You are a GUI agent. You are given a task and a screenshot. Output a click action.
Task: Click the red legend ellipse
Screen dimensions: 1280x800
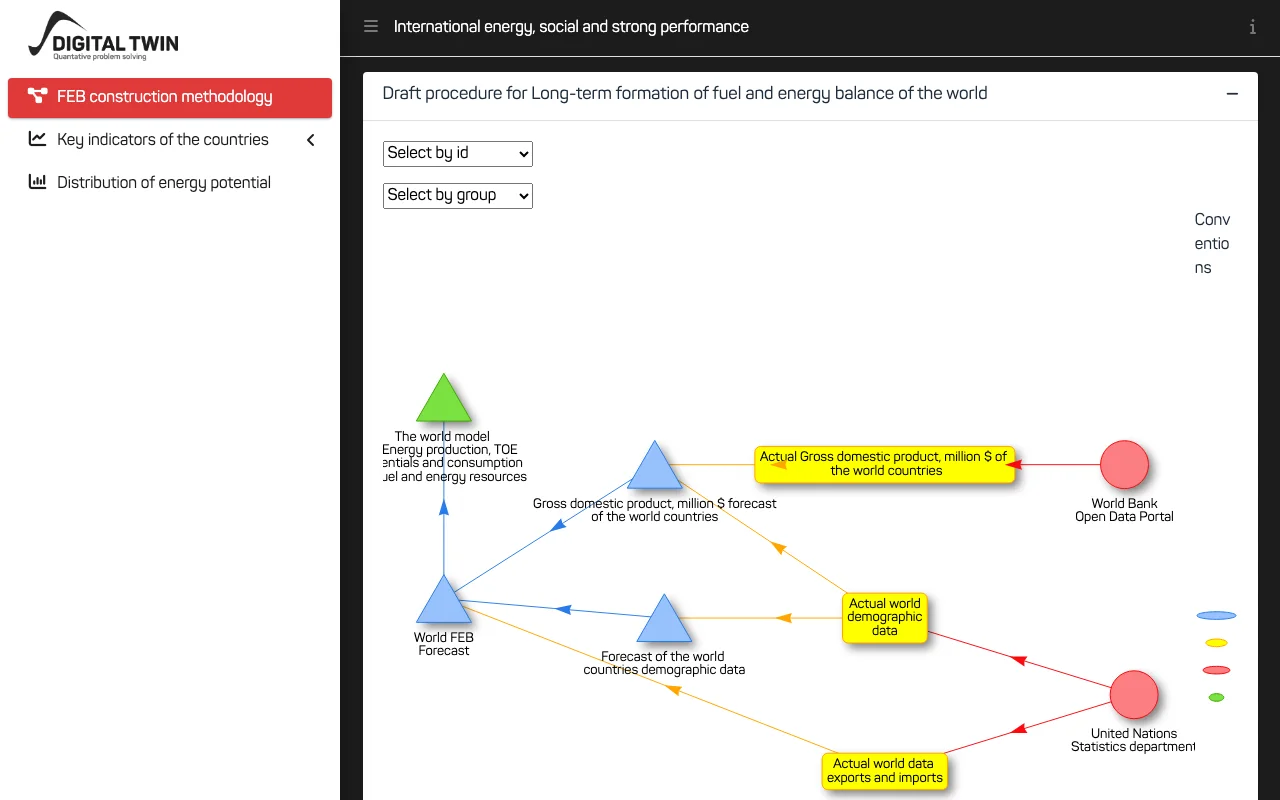(x=1216, y=670)
